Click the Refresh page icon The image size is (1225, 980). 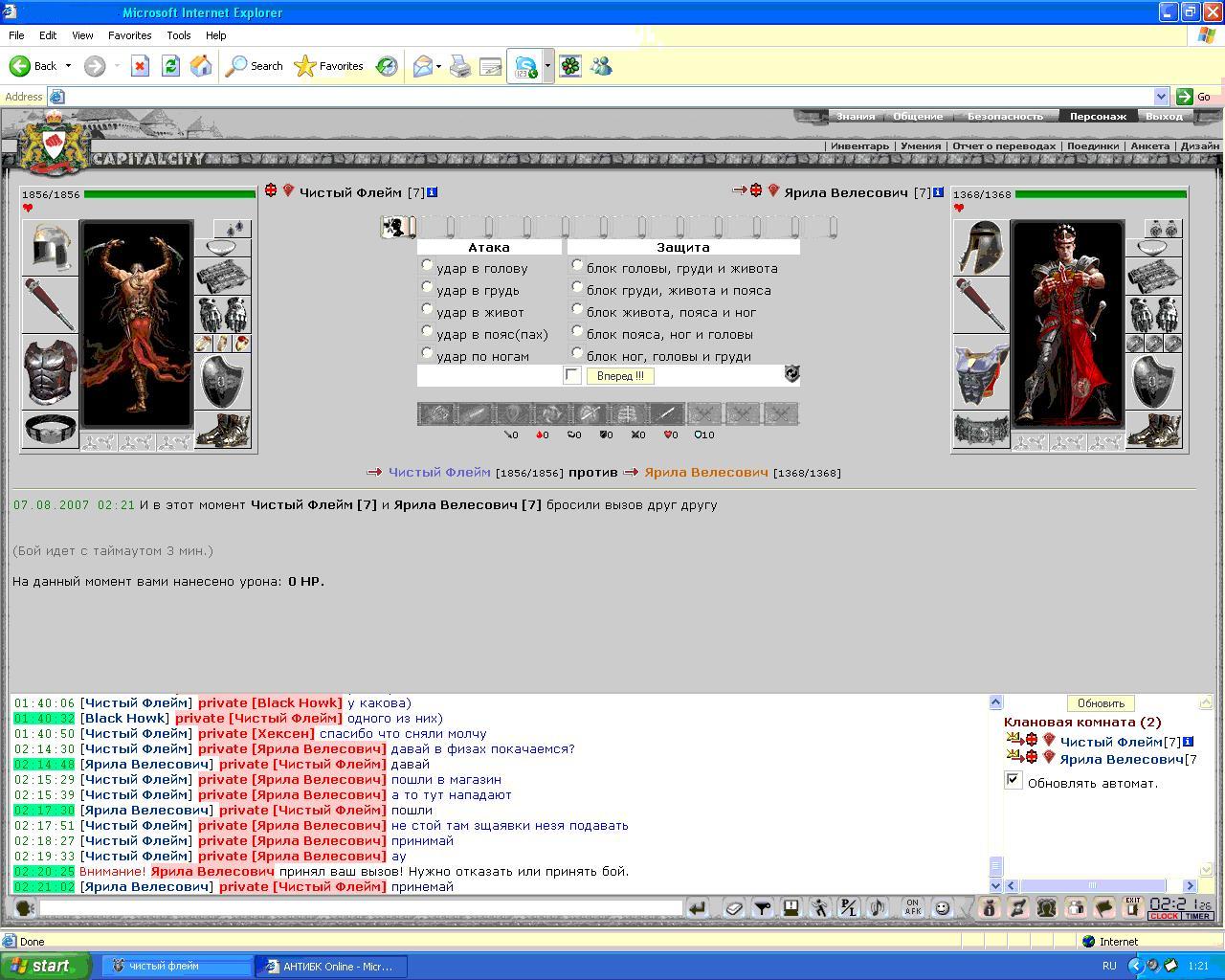click(x=170, y=66)
